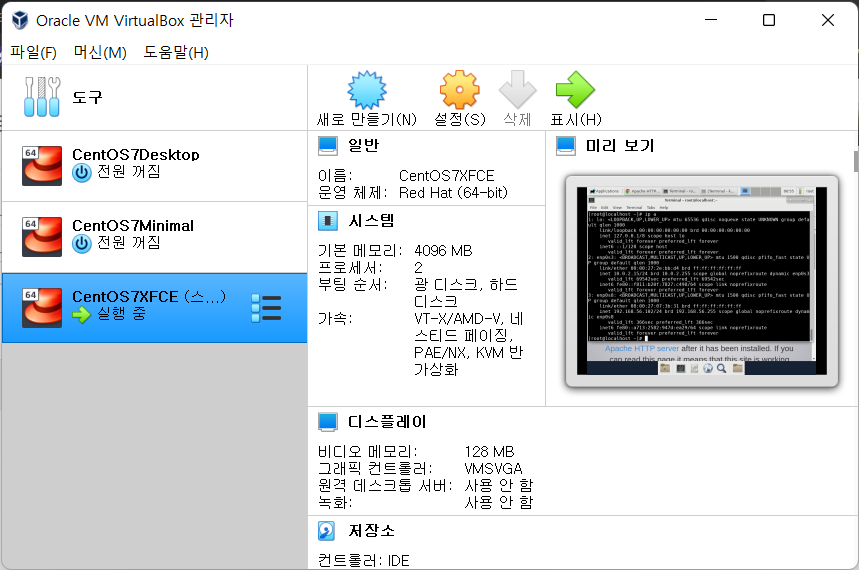The width and height of the screenshot is (859, 570).
Task: Click the OS value Red Hat (64-bit)
Action: tap(454, 193)
